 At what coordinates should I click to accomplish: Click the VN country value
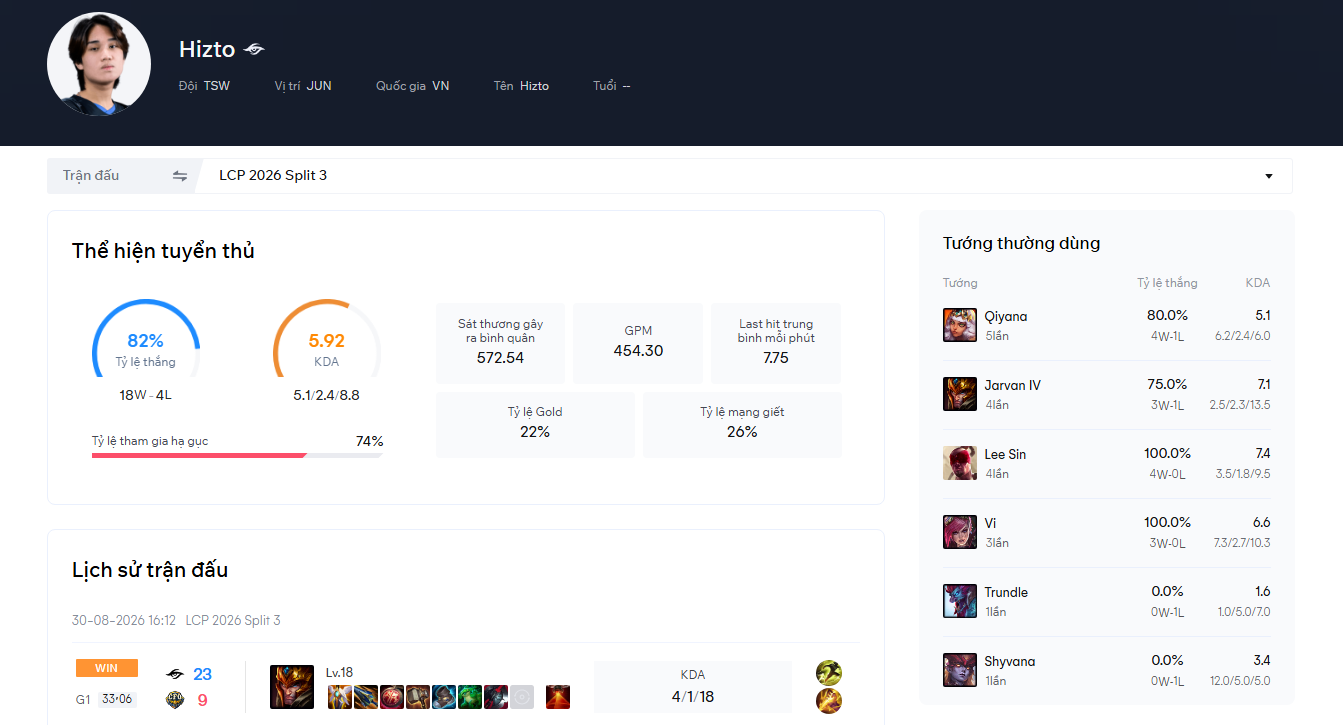pos(441,86)
